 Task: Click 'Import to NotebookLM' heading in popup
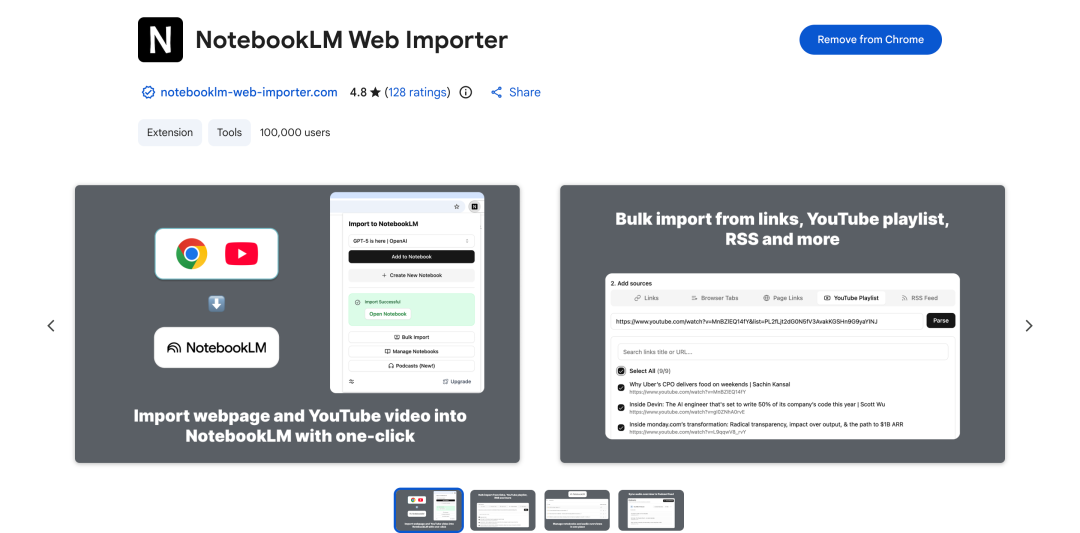pos(383,224)
